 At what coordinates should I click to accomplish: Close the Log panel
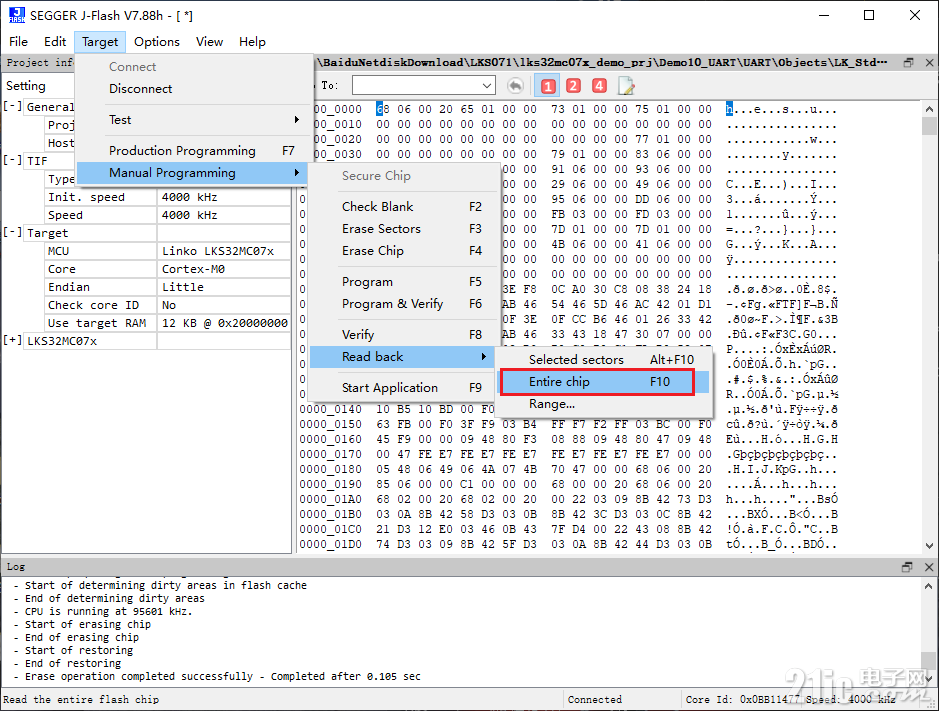pos(929,567)
